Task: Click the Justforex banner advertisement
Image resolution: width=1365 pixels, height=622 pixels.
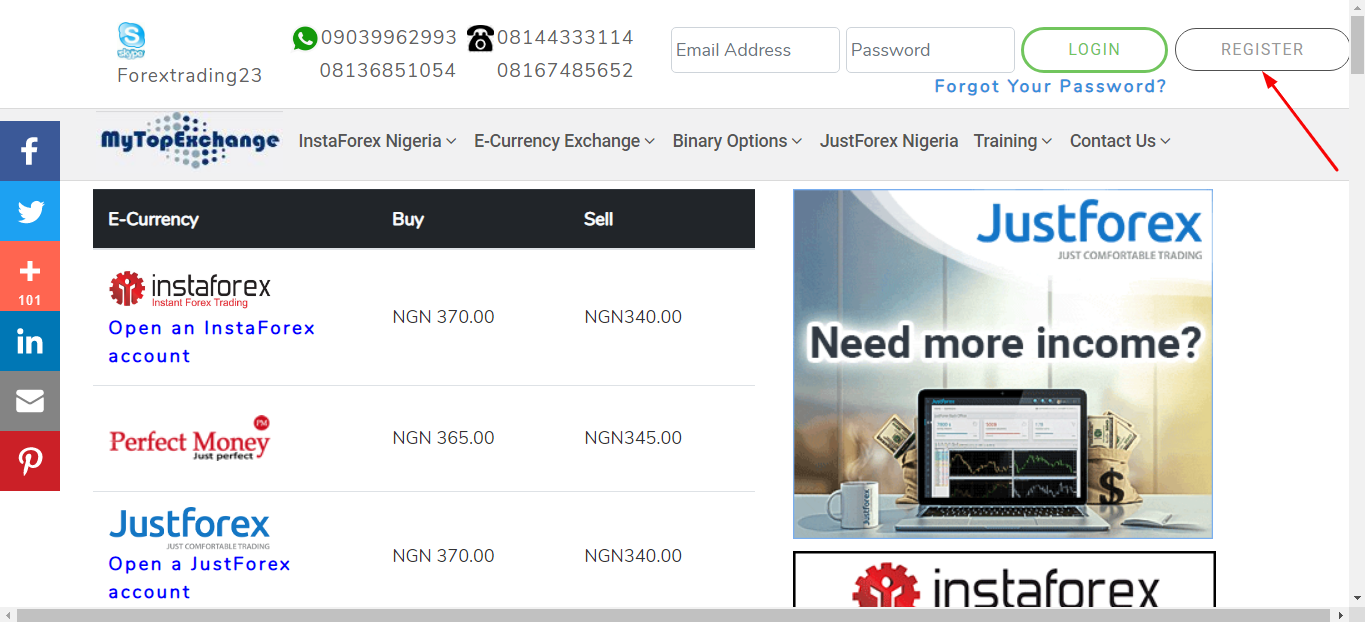Action: pos(1003,364)
